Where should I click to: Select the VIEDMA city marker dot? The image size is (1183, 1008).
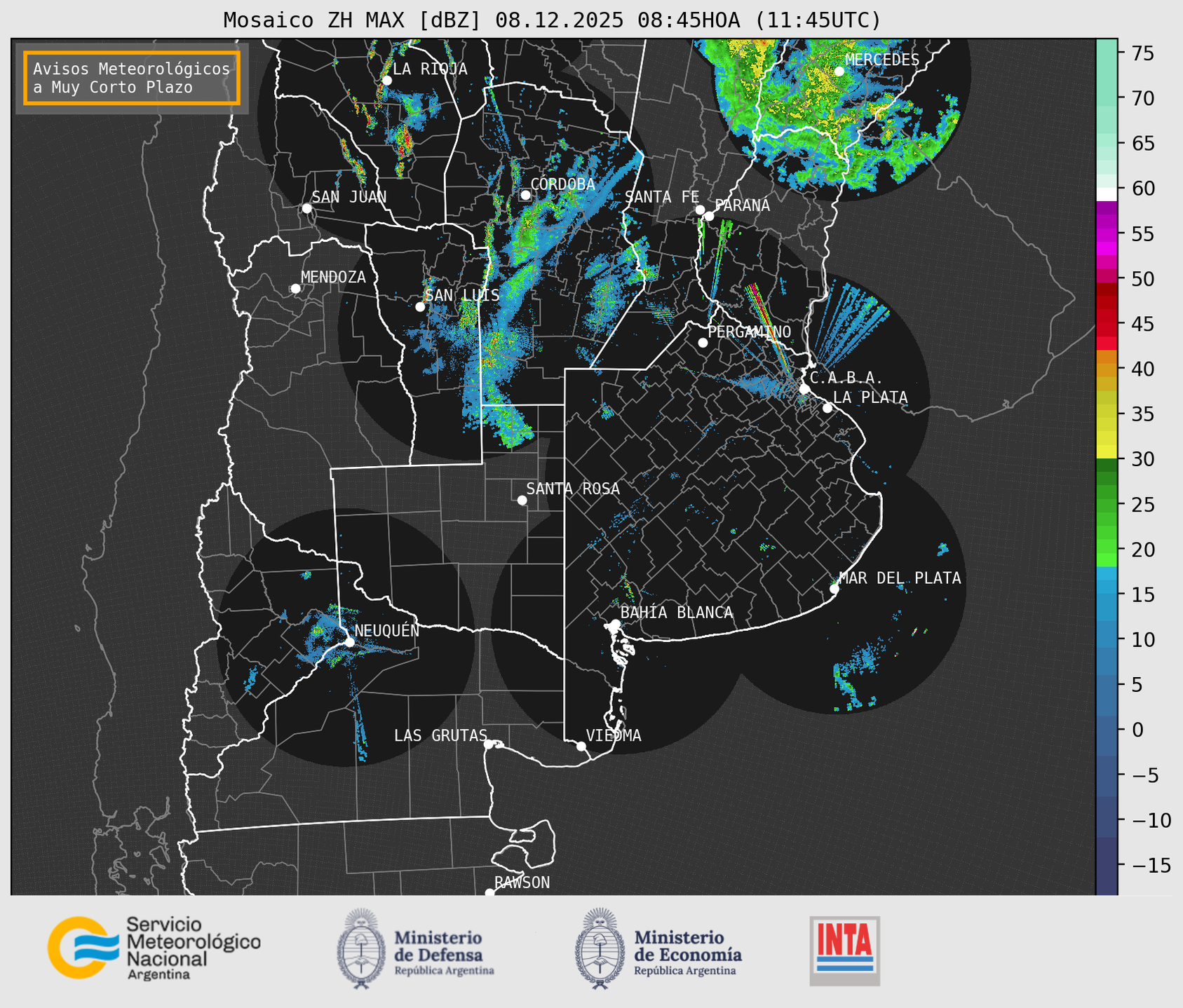point(581,746)
